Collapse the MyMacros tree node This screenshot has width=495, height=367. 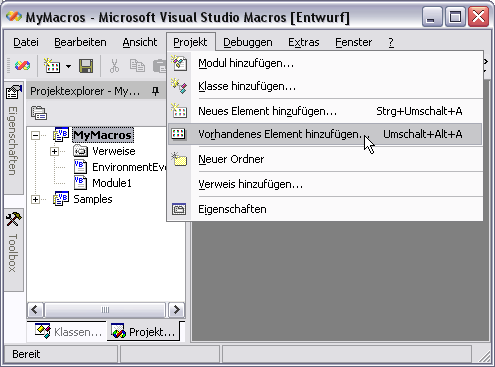pos(35,135)
